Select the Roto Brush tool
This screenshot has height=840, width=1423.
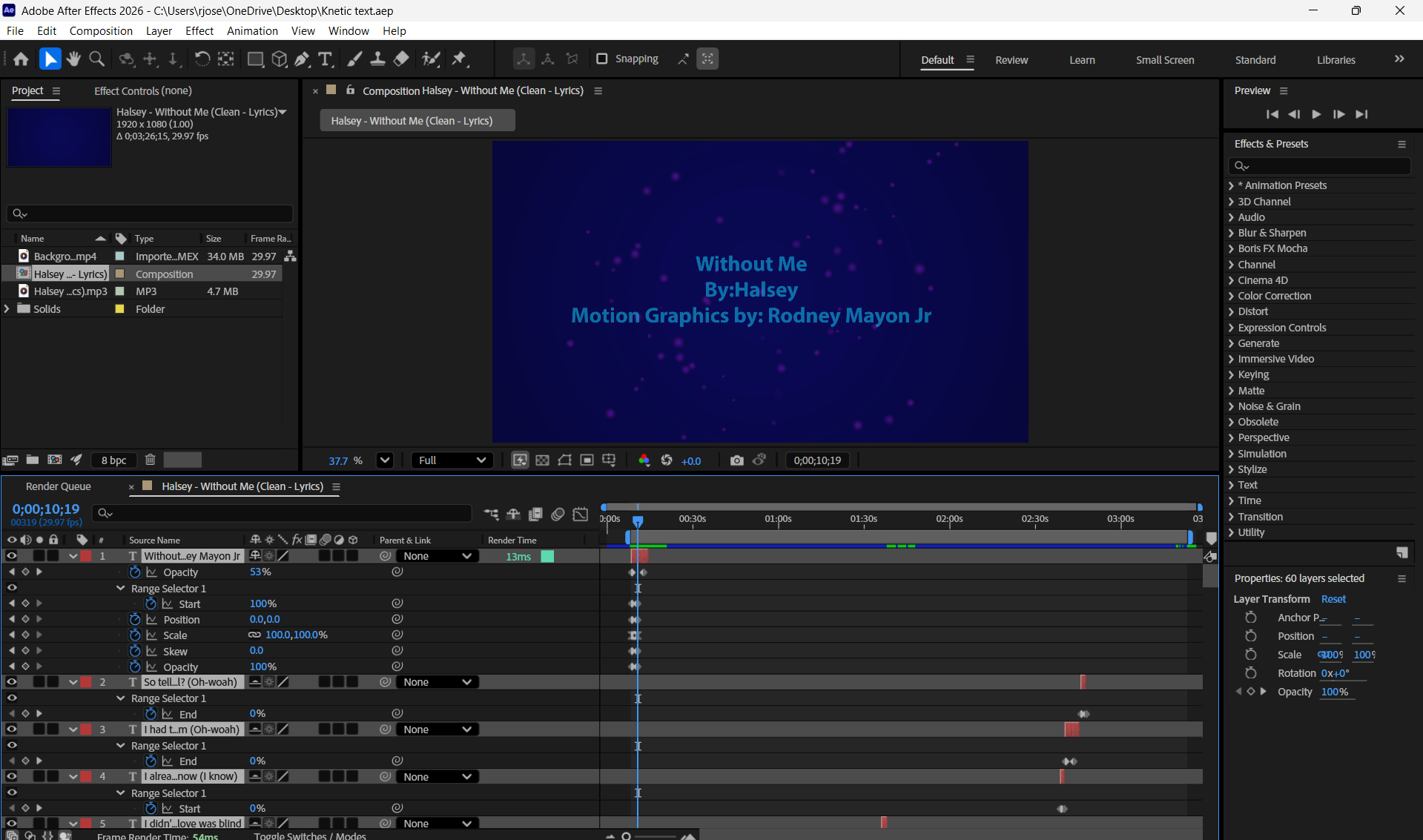431,59
